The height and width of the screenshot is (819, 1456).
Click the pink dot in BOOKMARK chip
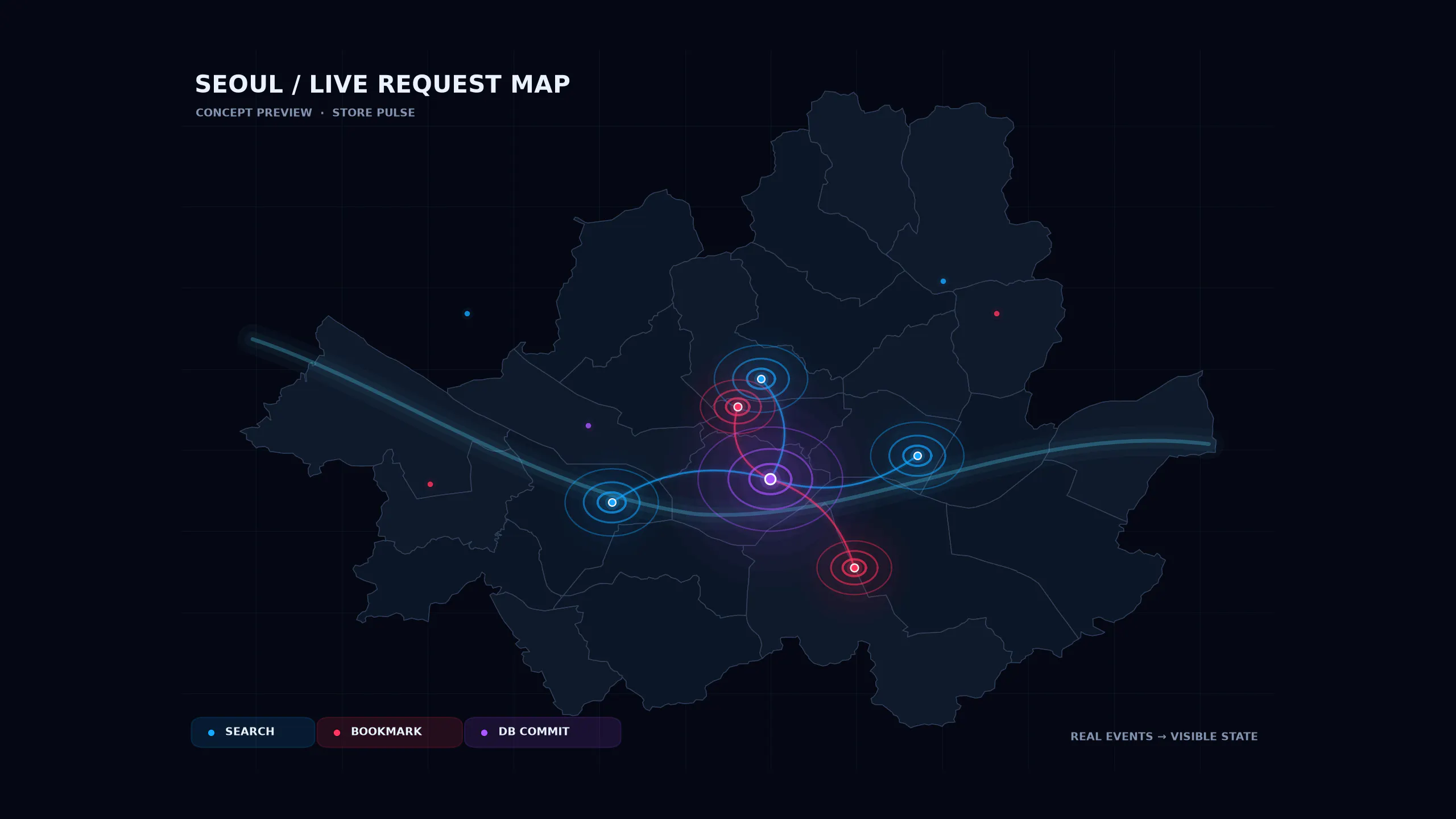(337, 733)
